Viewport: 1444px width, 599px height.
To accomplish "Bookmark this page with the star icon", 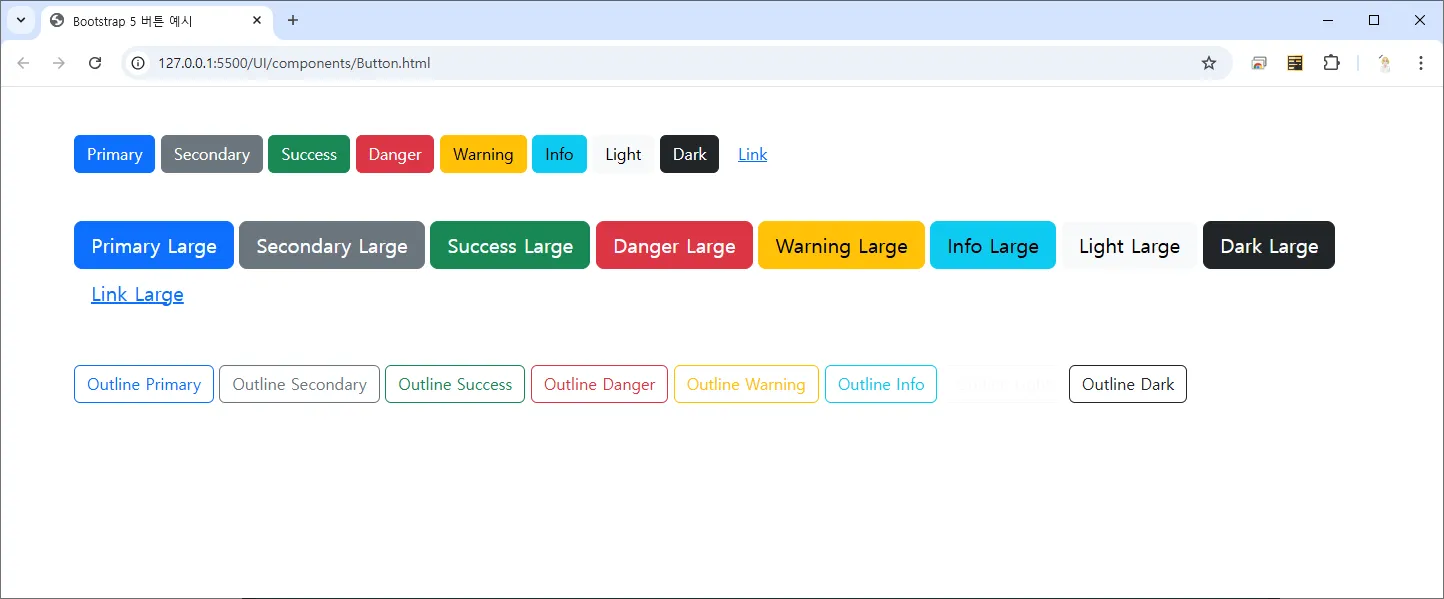I will [1209, 63].
